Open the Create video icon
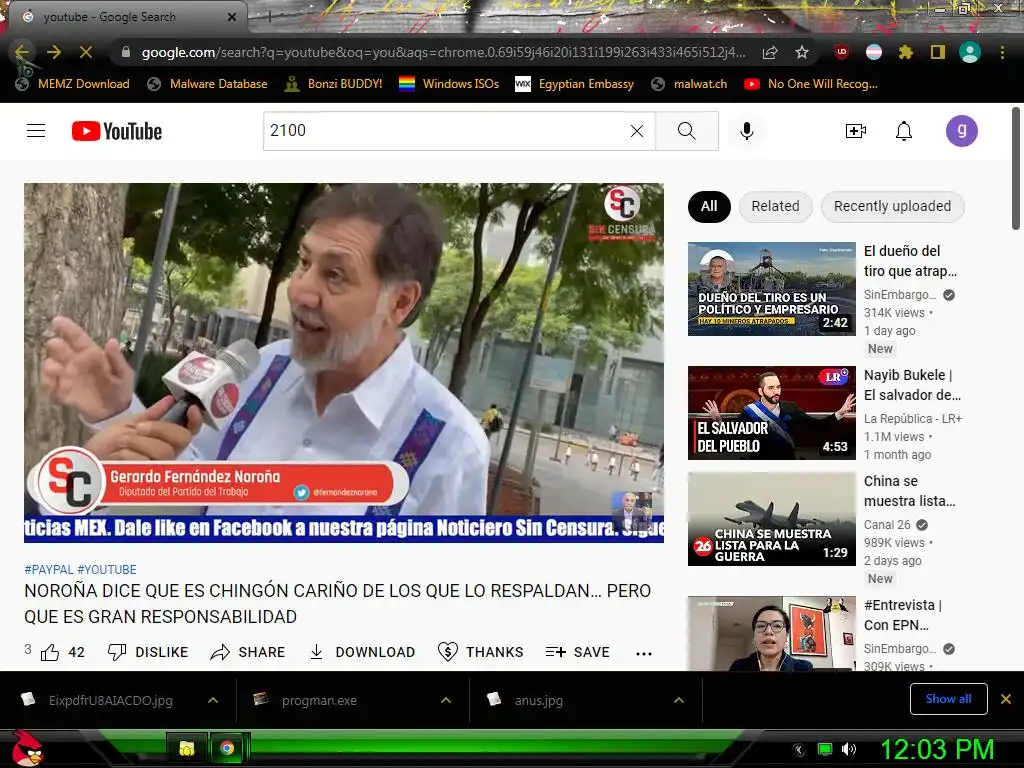Image resolution: width=1024 pixels, height=768 pixels. click(856, 131)
